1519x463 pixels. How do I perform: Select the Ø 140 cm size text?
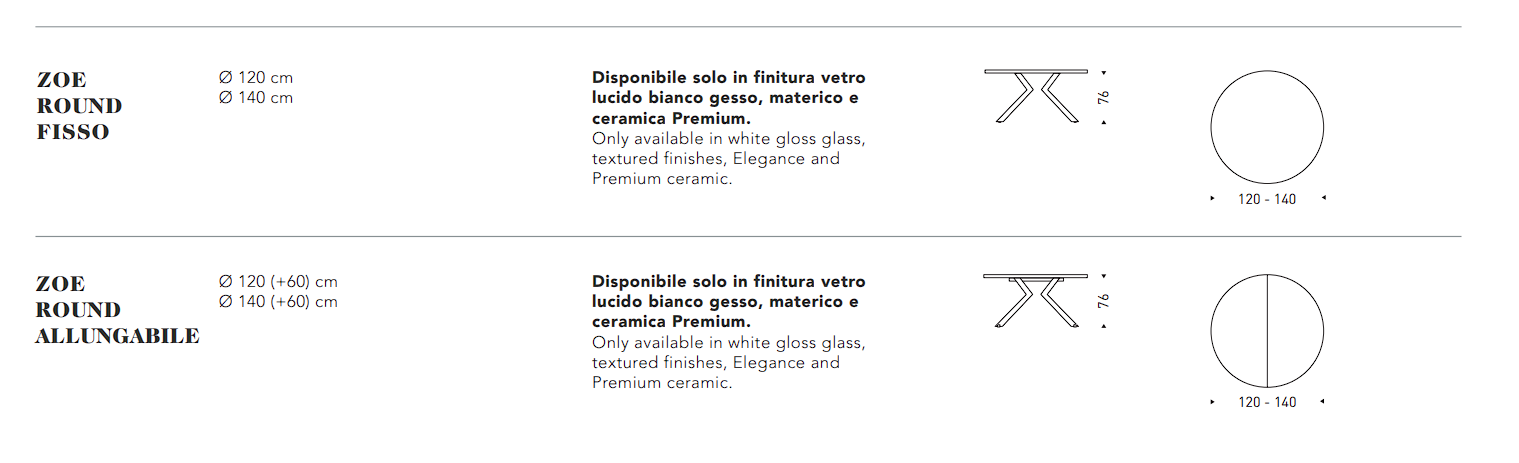tap(256, 98)
